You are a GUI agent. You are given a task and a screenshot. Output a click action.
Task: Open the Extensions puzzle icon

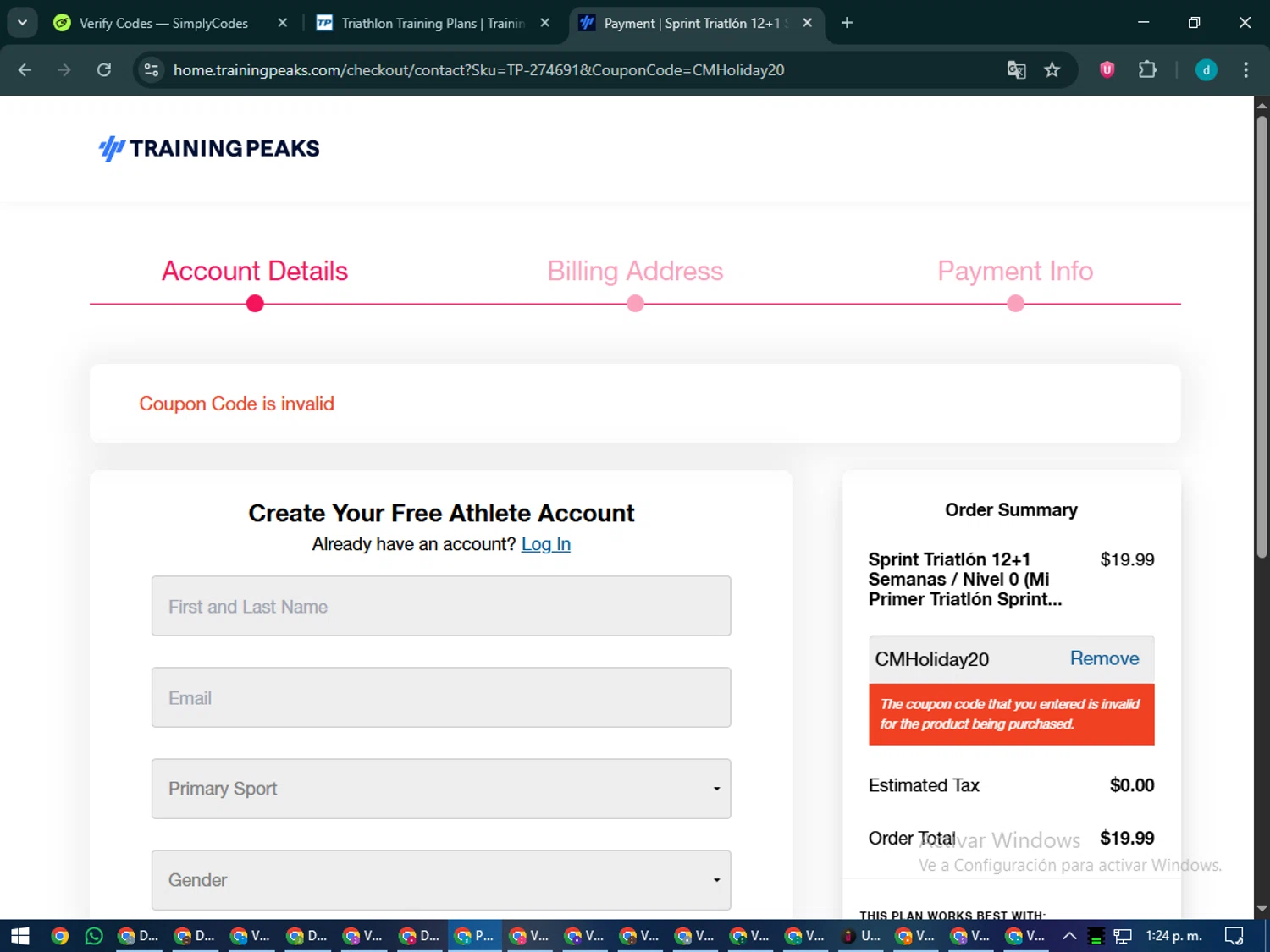[x=1147, y=70]
